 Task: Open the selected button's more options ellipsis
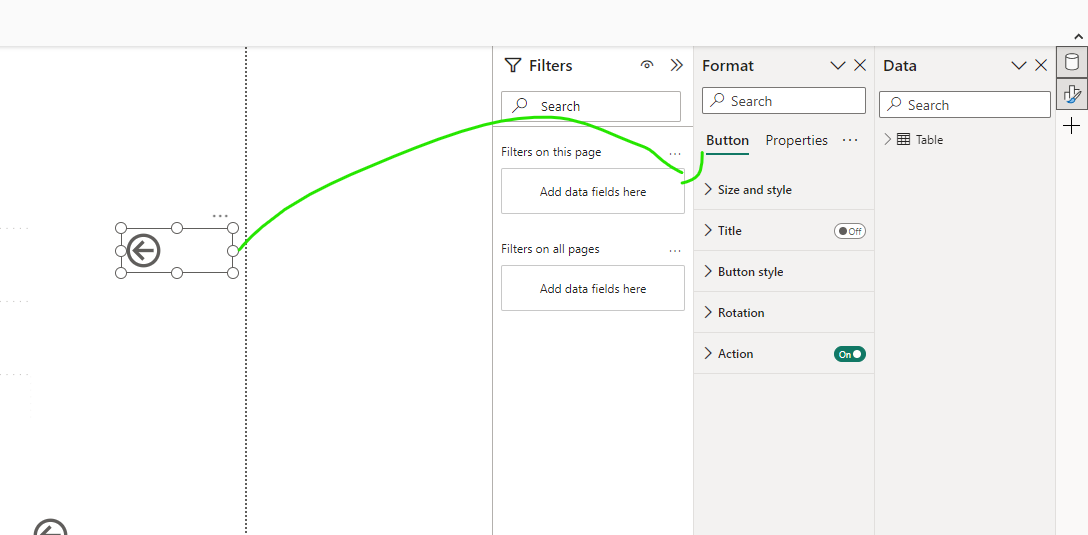coord(220,216)
